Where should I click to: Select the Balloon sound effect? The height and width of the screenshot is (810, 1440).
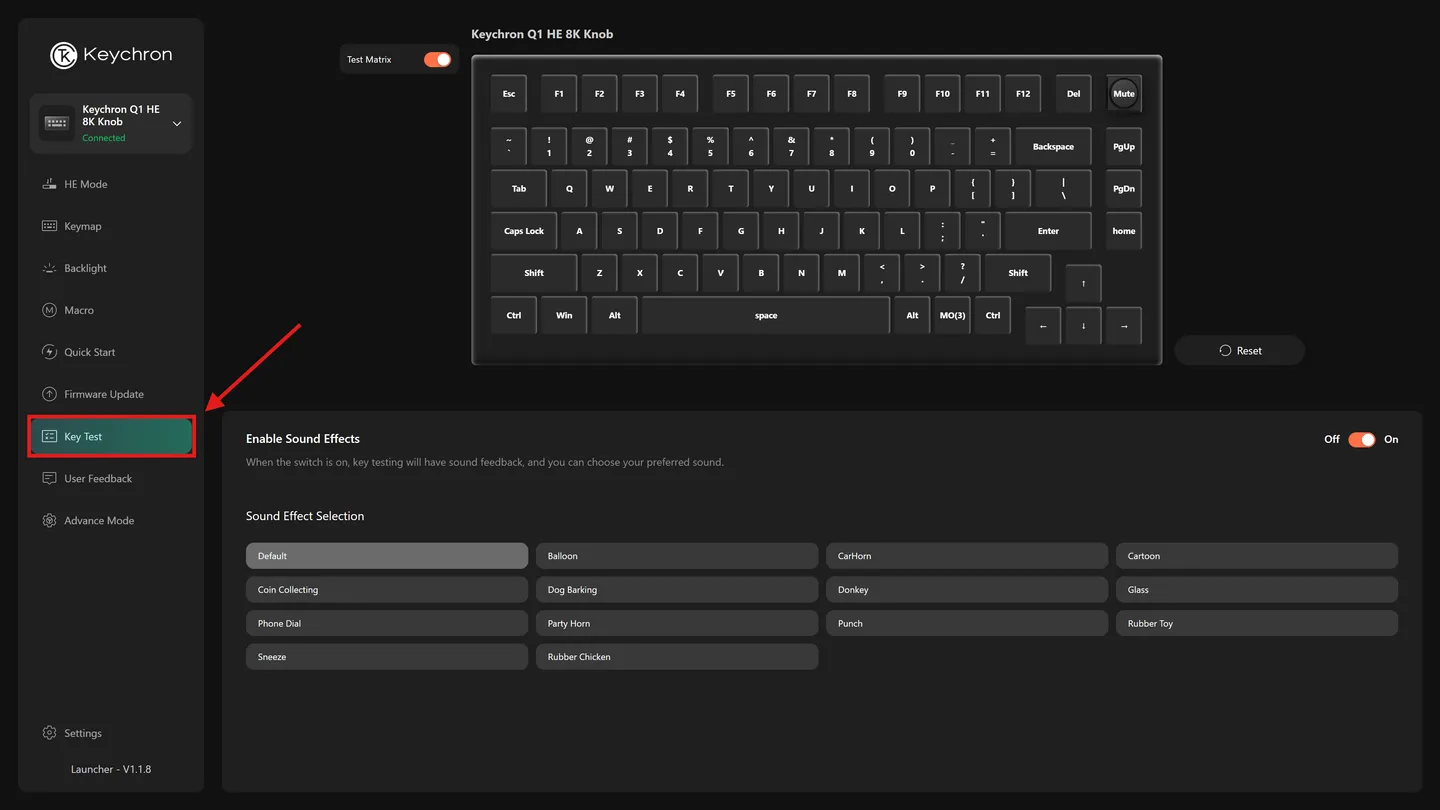[x=677, y=556]
